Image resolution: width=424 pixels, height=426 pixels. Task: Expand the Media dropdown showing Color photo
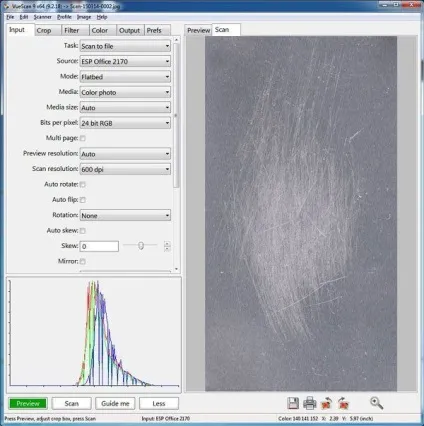point(125,92)
